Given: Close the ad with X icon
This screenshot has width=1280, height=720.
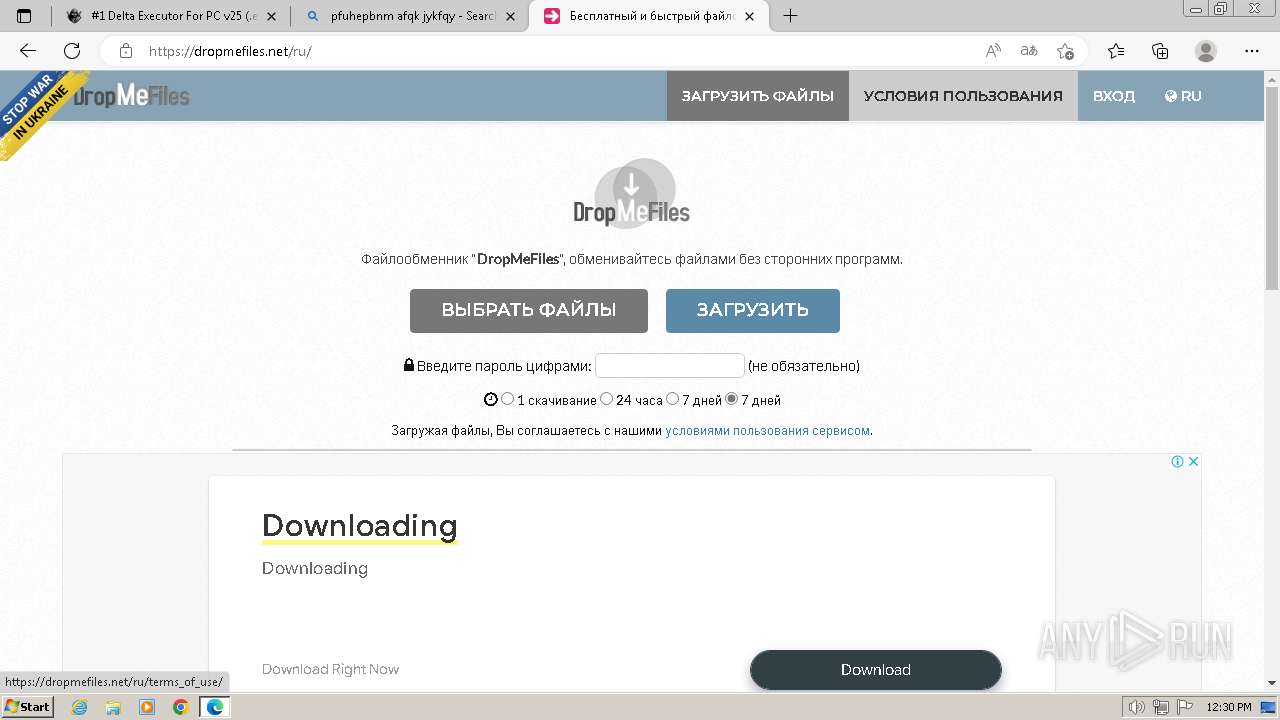Looking at the screenshot, I should pos(1193,461).
